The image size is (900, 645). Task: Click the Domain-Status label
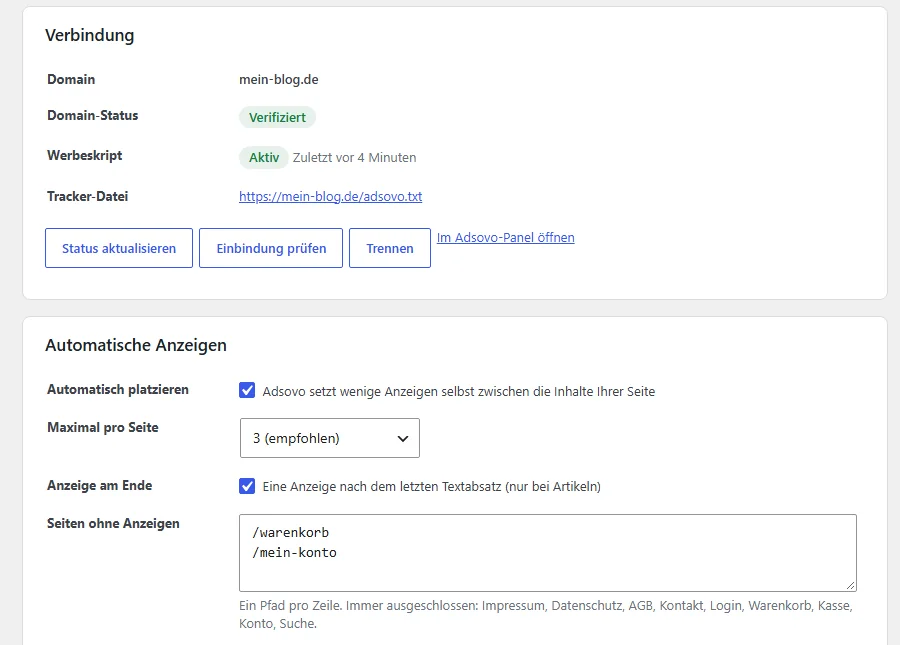92,115
